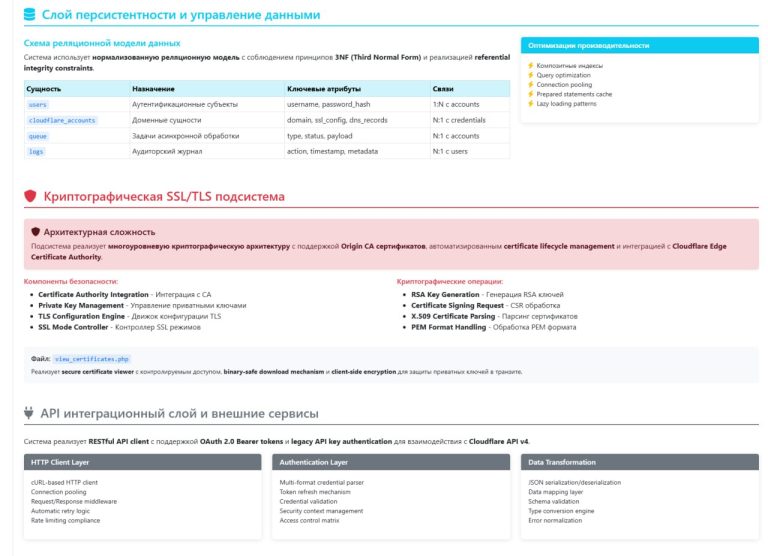Select the HTTP Client Layer card header
The image size is (768, 556).
tap(144, 462)
